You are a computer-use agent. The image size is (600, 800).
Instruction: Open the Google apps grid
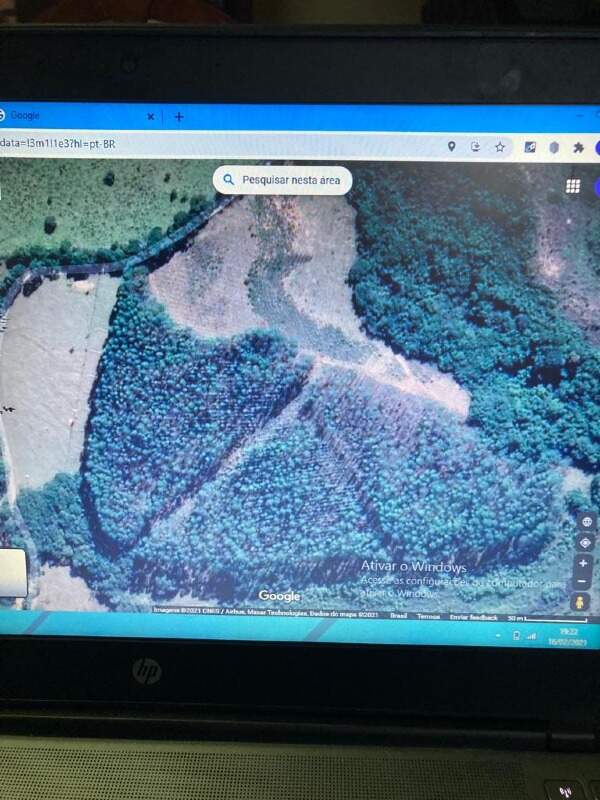[x=573, y=186]
